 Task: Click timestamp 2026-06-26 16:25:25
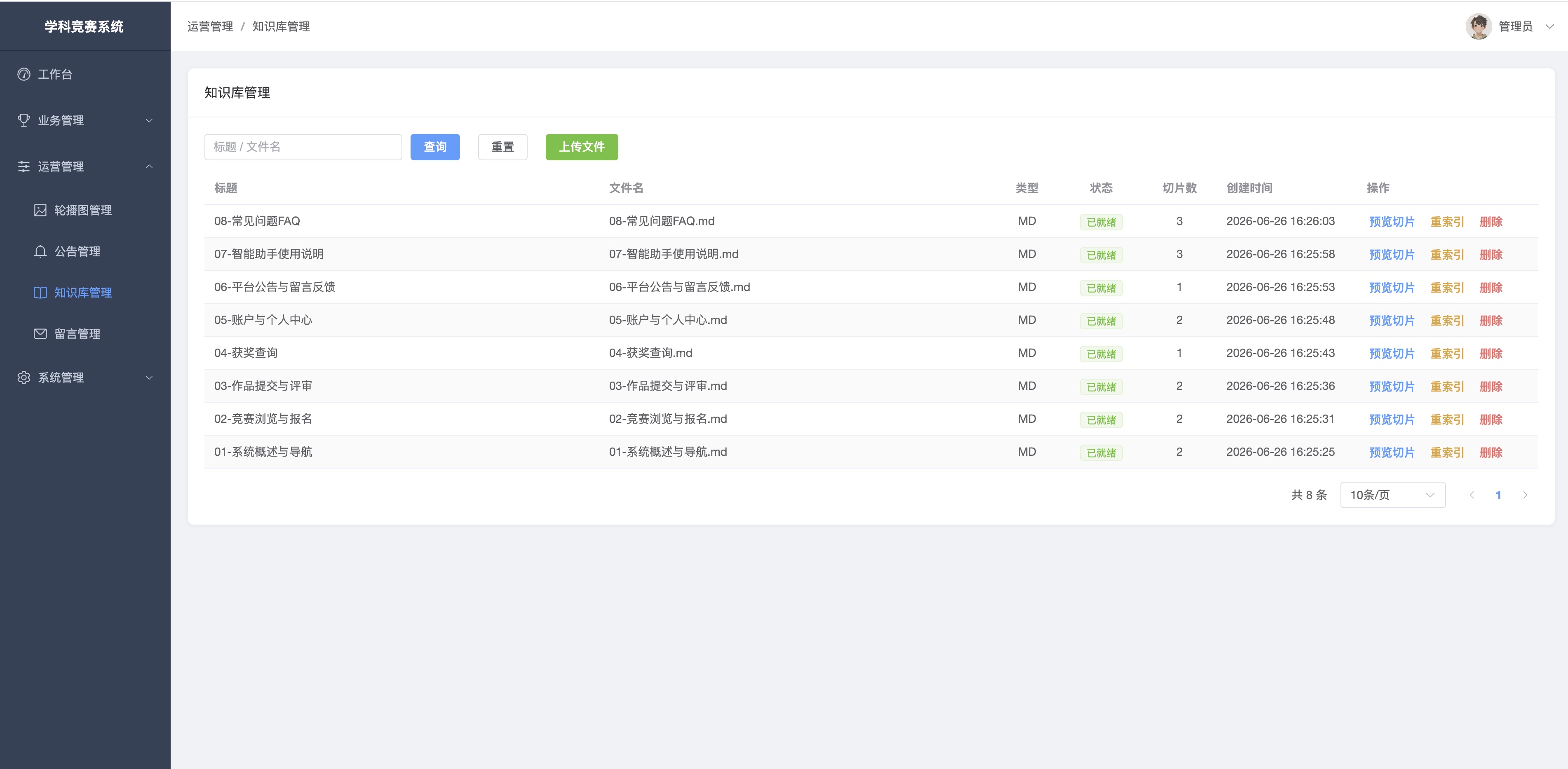(x=1280, y=452)
